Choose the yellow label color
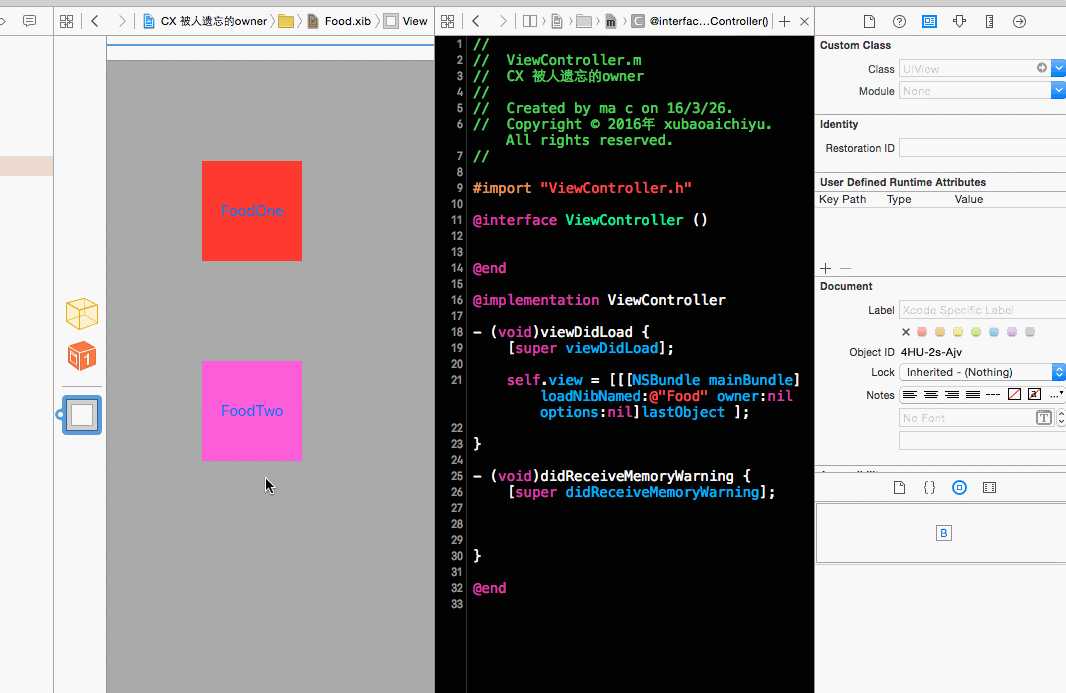Screen dimensions: 1066x693 pyautogui.click(x=958, y=332)
